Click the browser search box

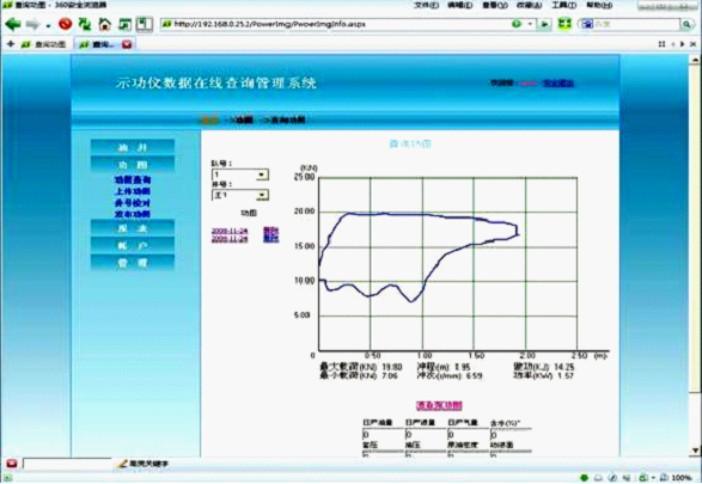pos(636,24)
